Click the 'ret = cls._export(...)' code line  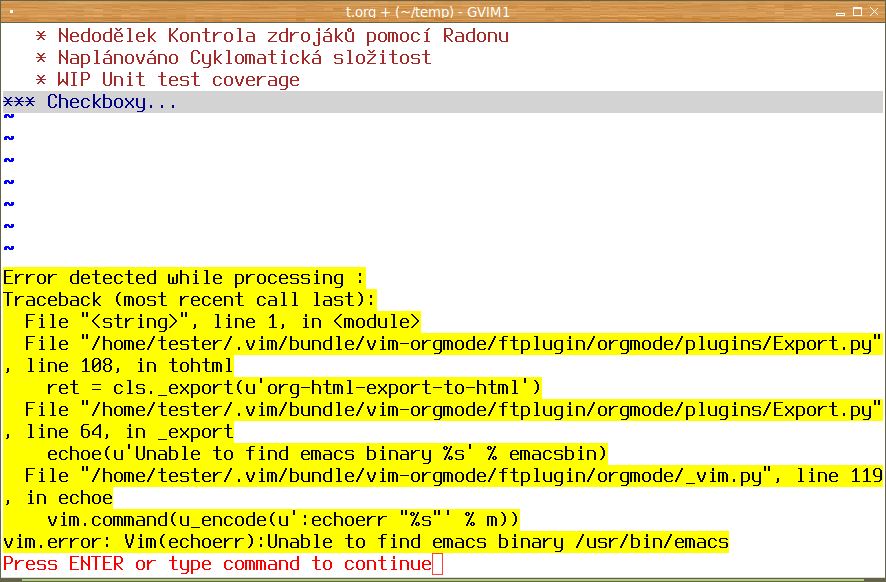tap(294, 388)
